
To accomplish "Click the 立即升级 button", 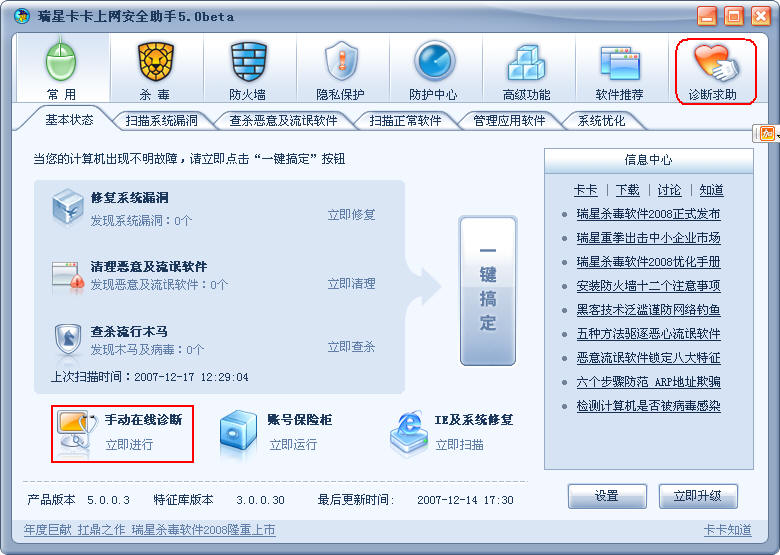I will pos(697,496).
